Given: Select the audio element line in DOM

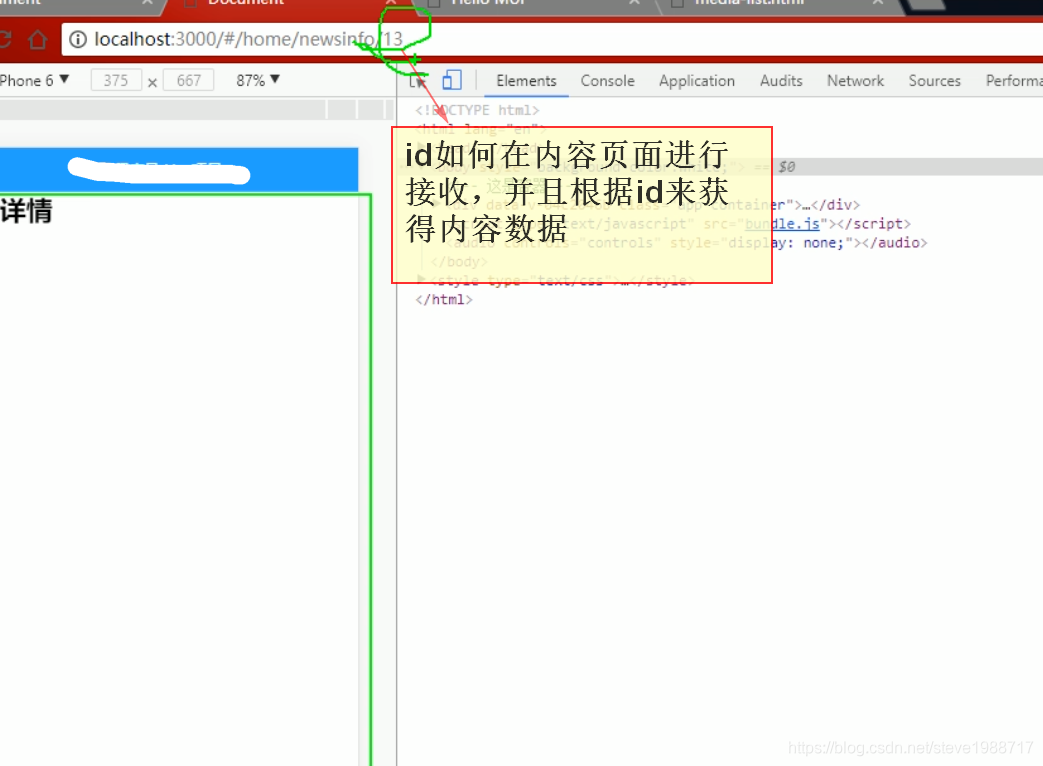Looking at the screenshot, I should click(686, 243).
